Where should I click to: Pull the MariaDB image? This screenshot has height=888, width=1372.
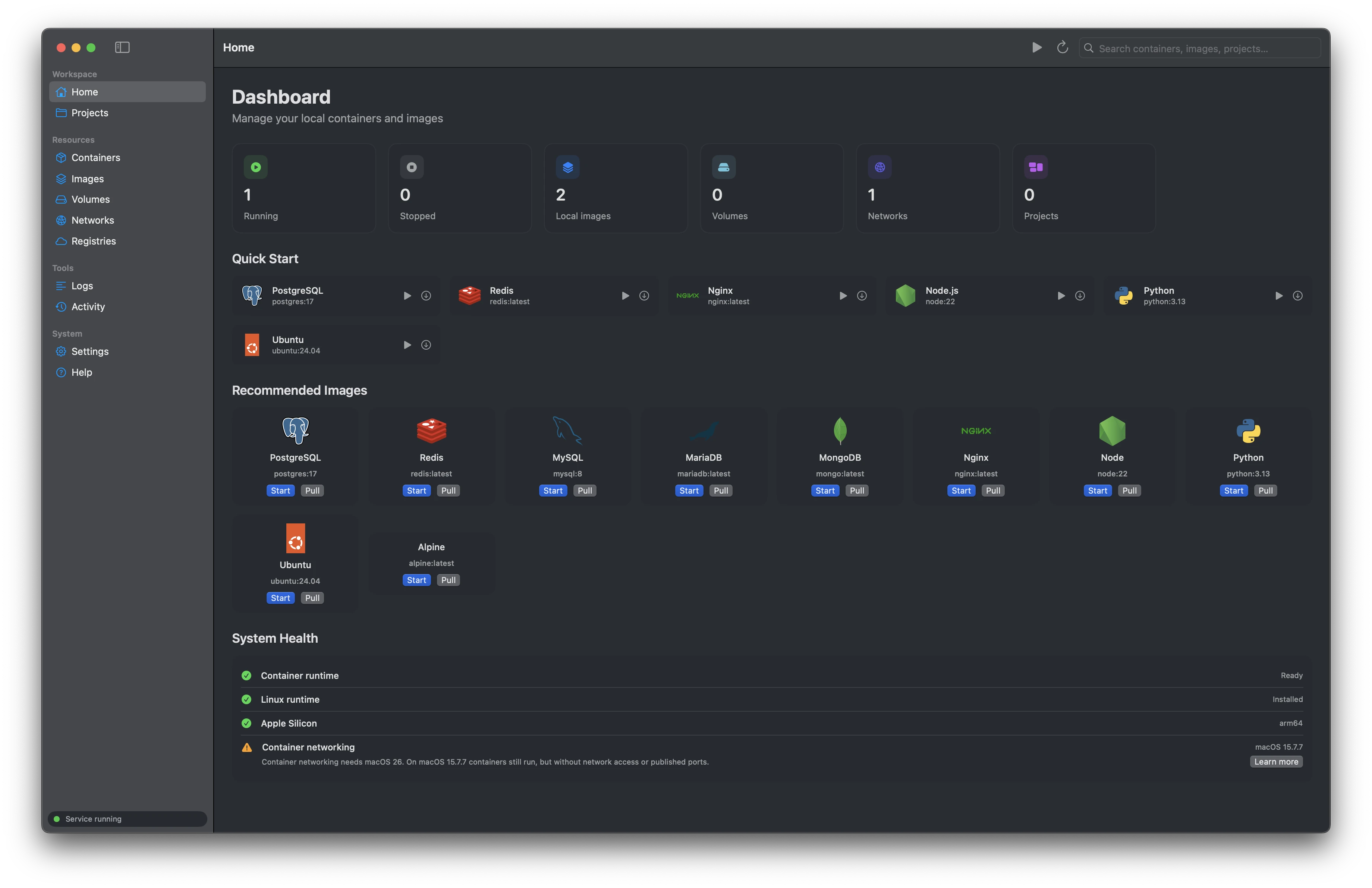721,490
